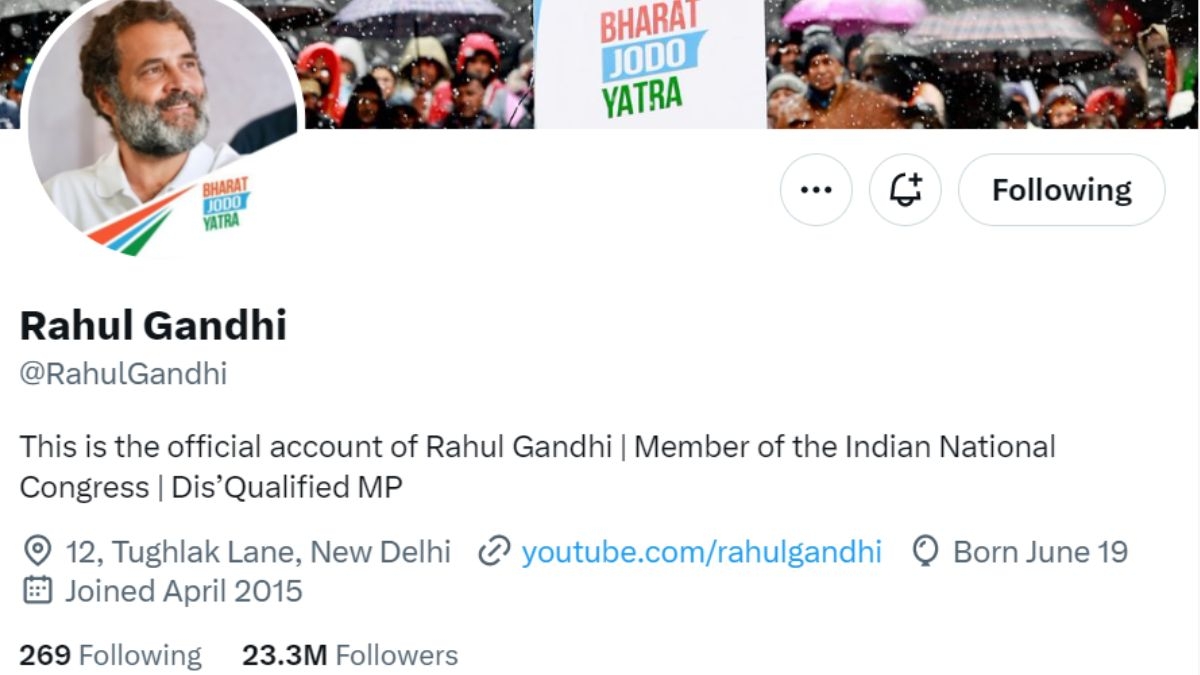View the 23.3M Followers list
Image resolution: width=1200 pixels, height=675 pixels.
click(x=350, y=655)
